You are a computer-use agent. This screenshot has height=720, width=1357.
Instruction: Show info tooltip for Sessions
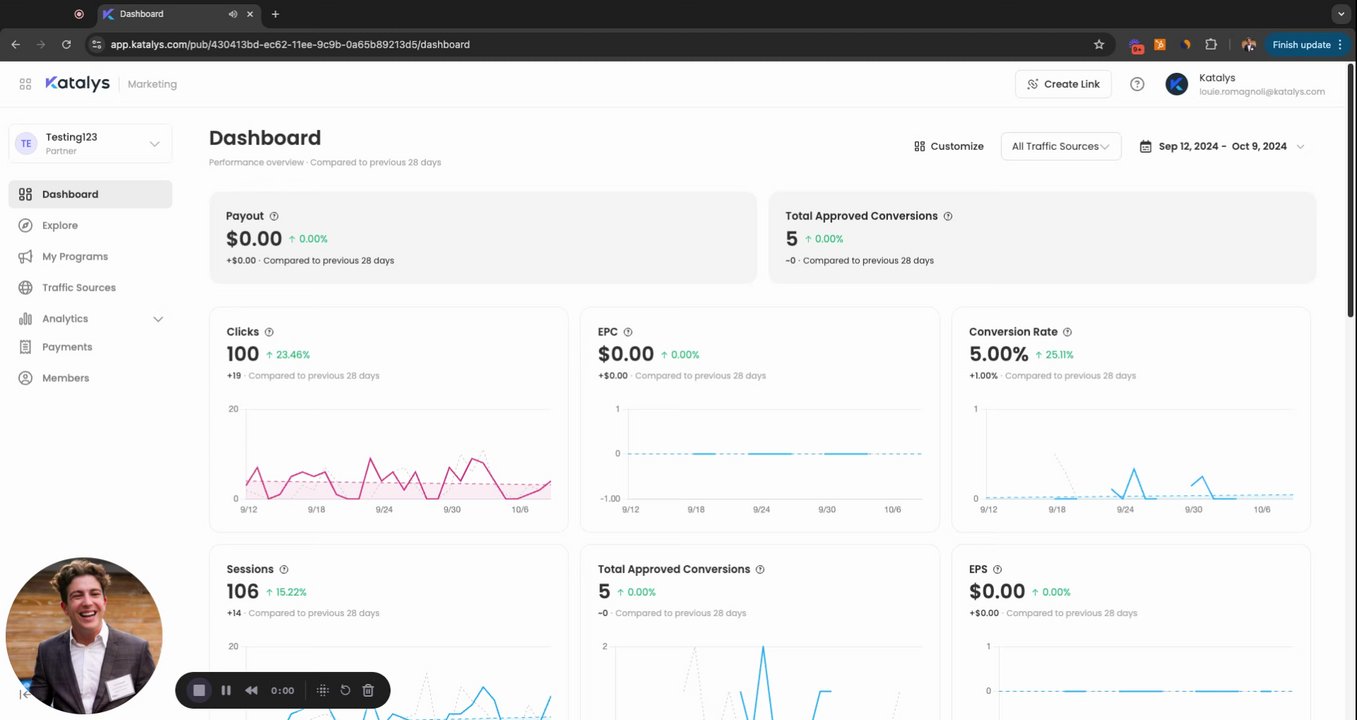tap(284, 569)
